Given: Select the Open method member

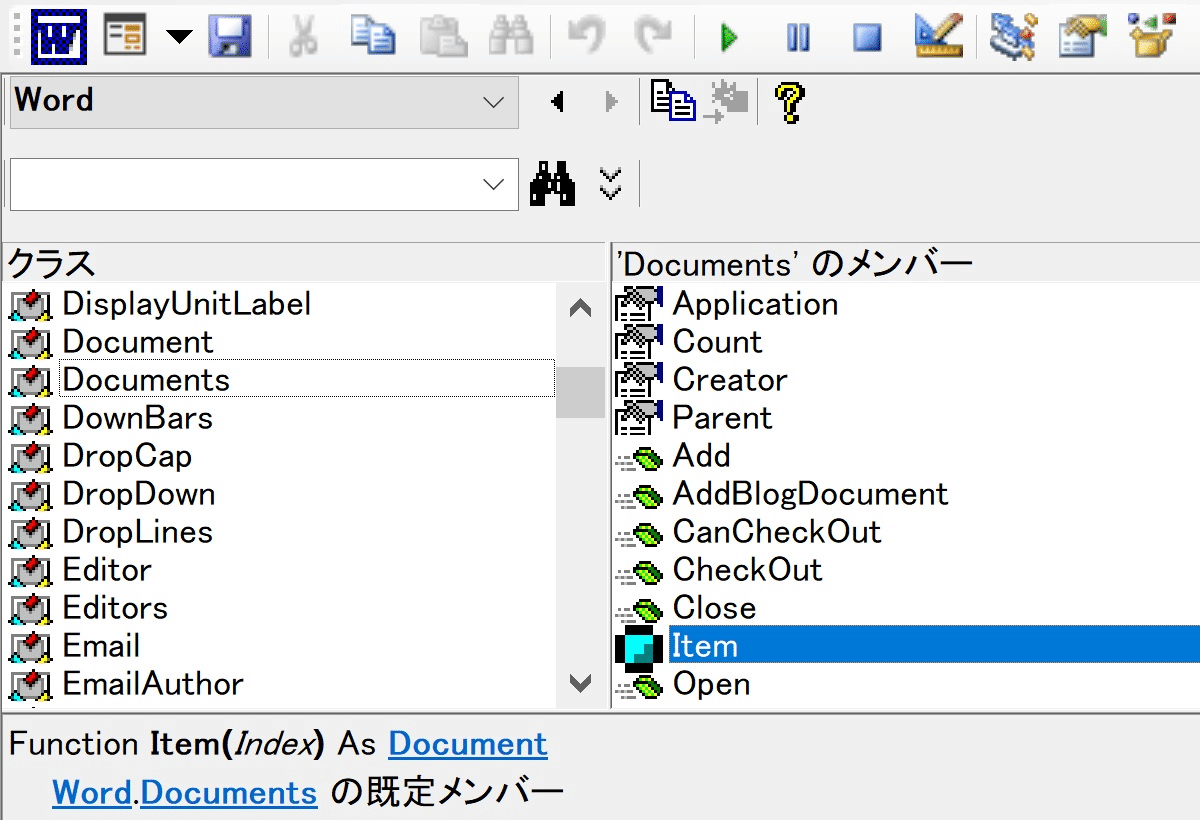Looking at the screenshot, I should click(x=711, y=684).
